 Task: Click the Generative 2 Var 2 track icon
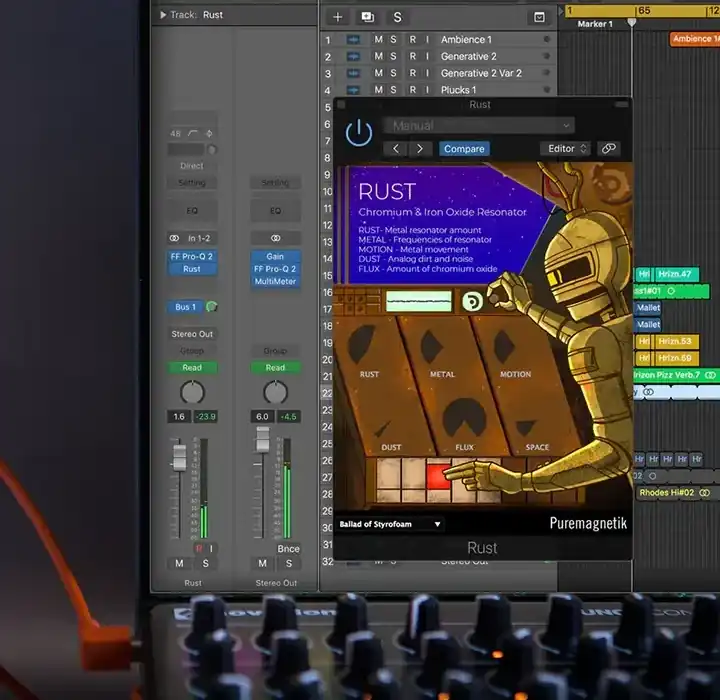click(353, 73)
